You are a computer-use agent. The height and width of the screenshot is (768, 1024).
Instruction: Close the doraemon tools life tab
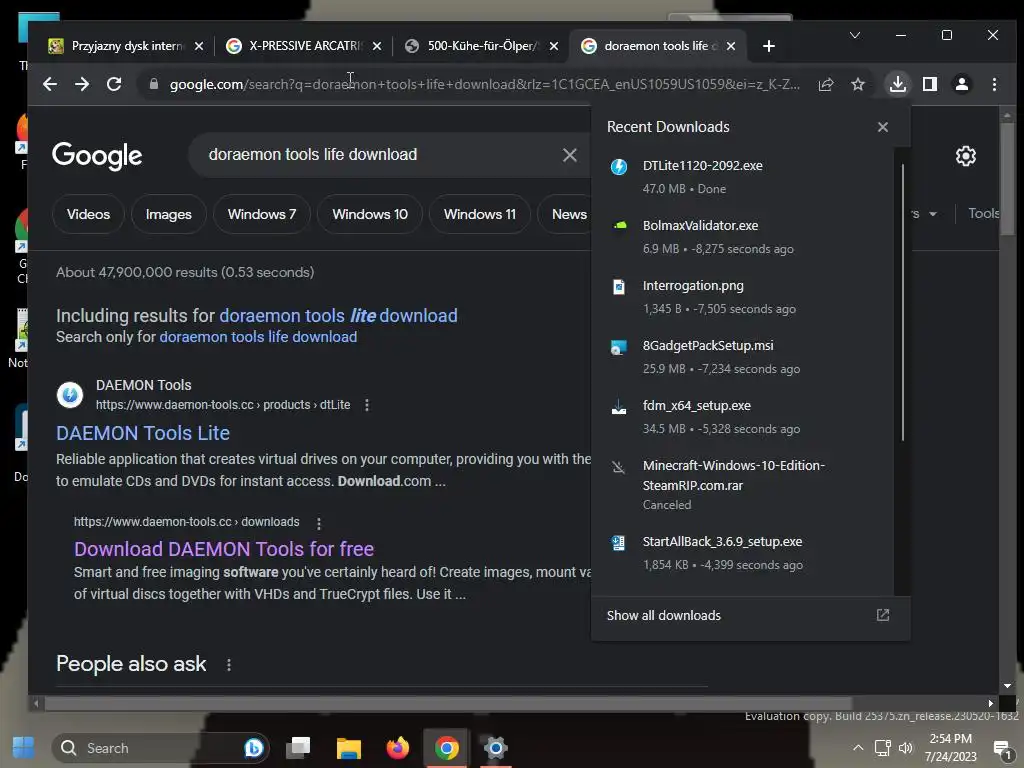click(x=731, y=46)
